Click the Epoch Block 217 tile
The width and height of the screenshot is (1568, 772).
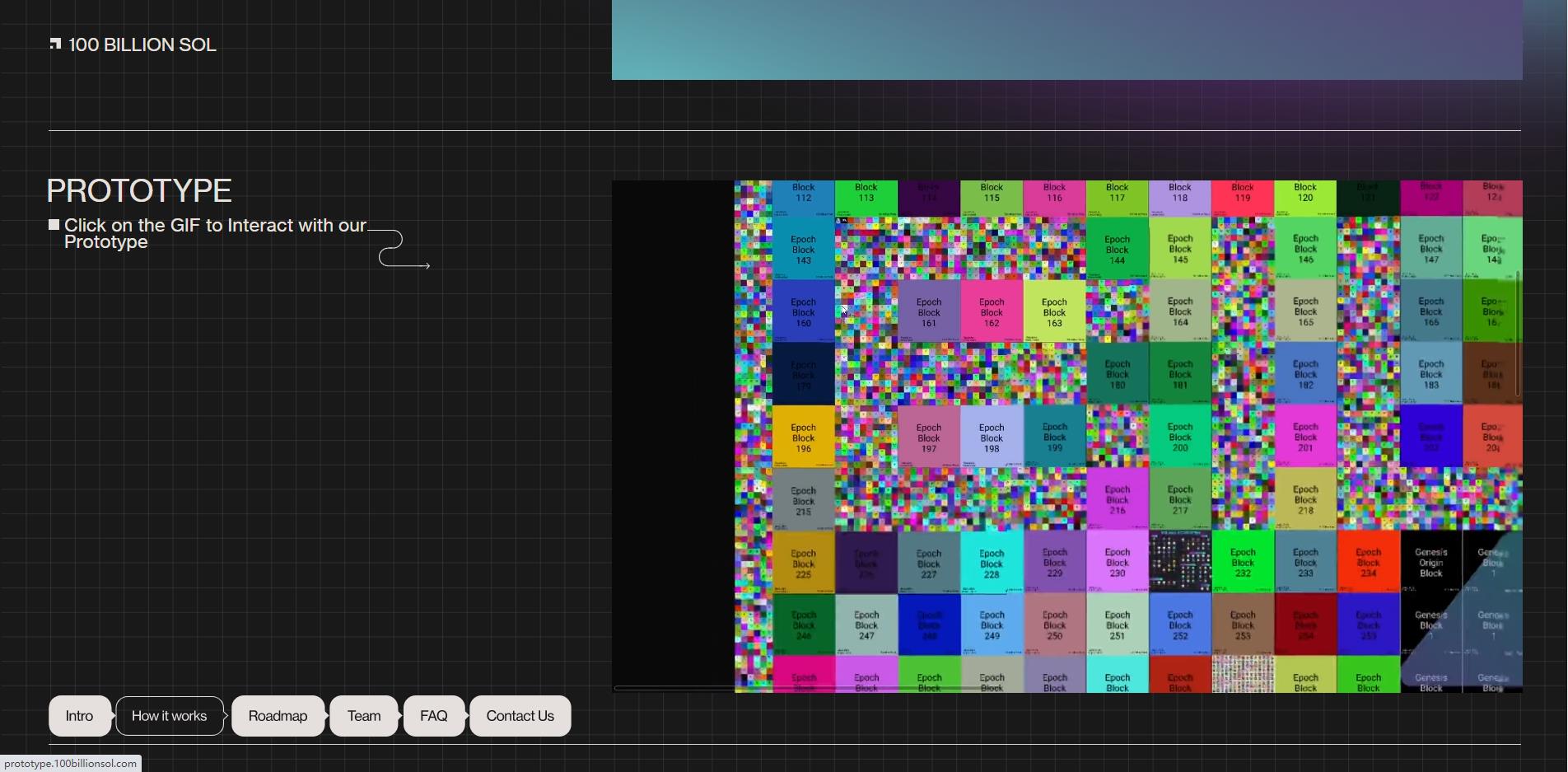pyautogui.click(x=1180, y=499)
